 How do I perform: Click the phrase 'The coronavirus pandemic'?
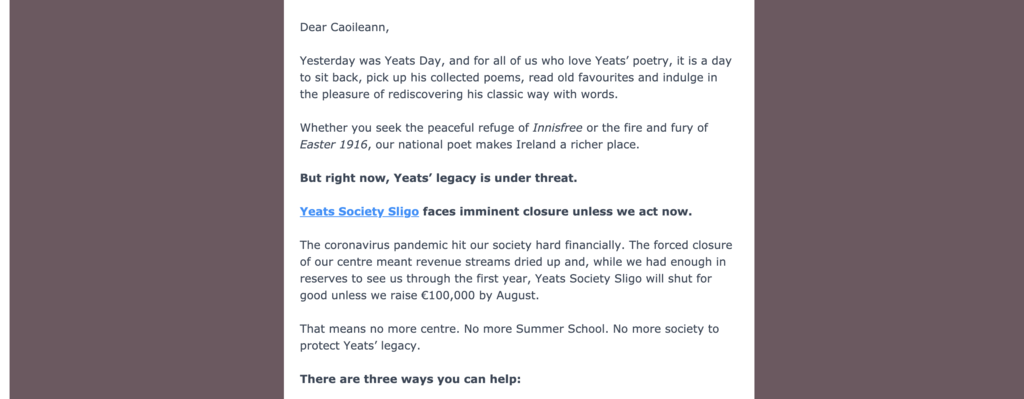[374, 245]
